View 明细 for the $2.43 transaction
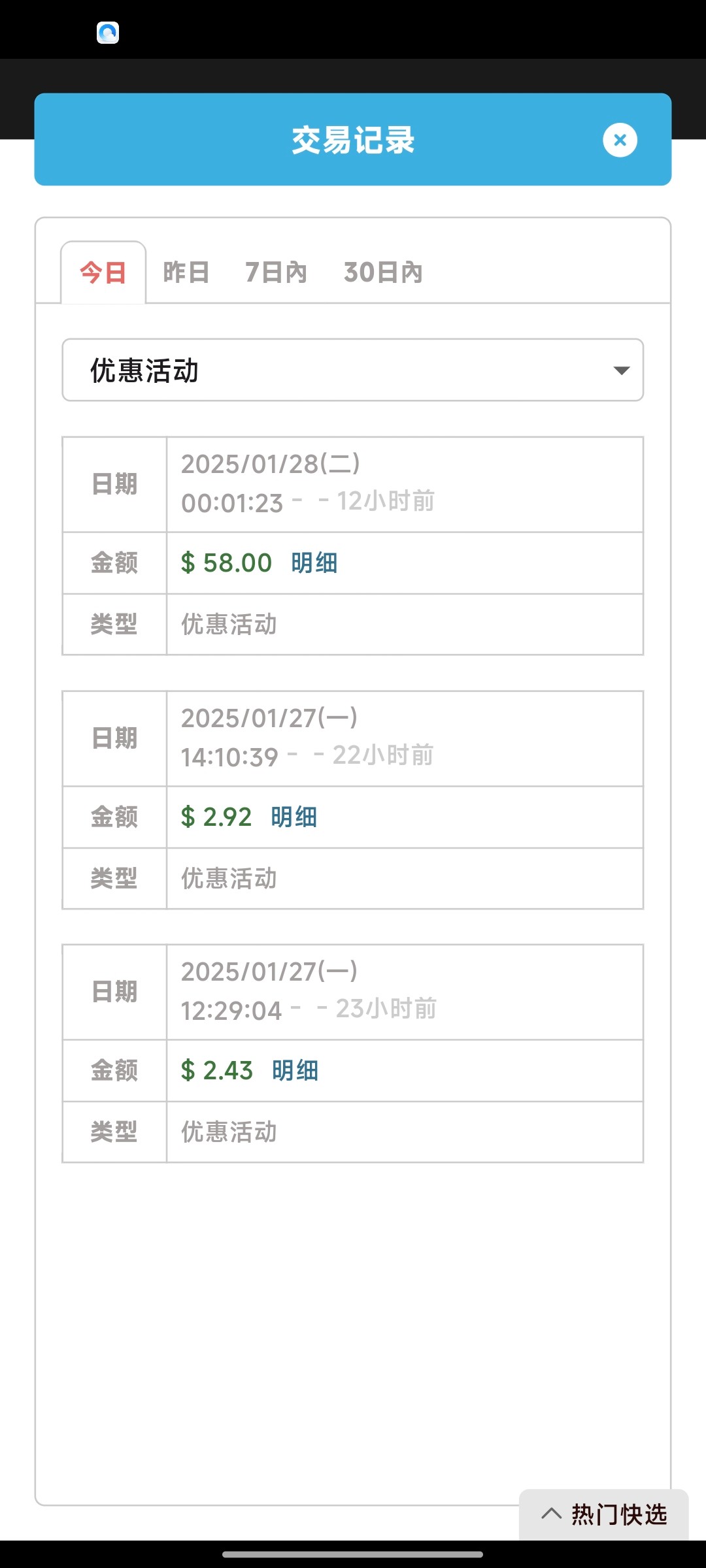This screenshot has width=706, height=1568. (295, 1070)
